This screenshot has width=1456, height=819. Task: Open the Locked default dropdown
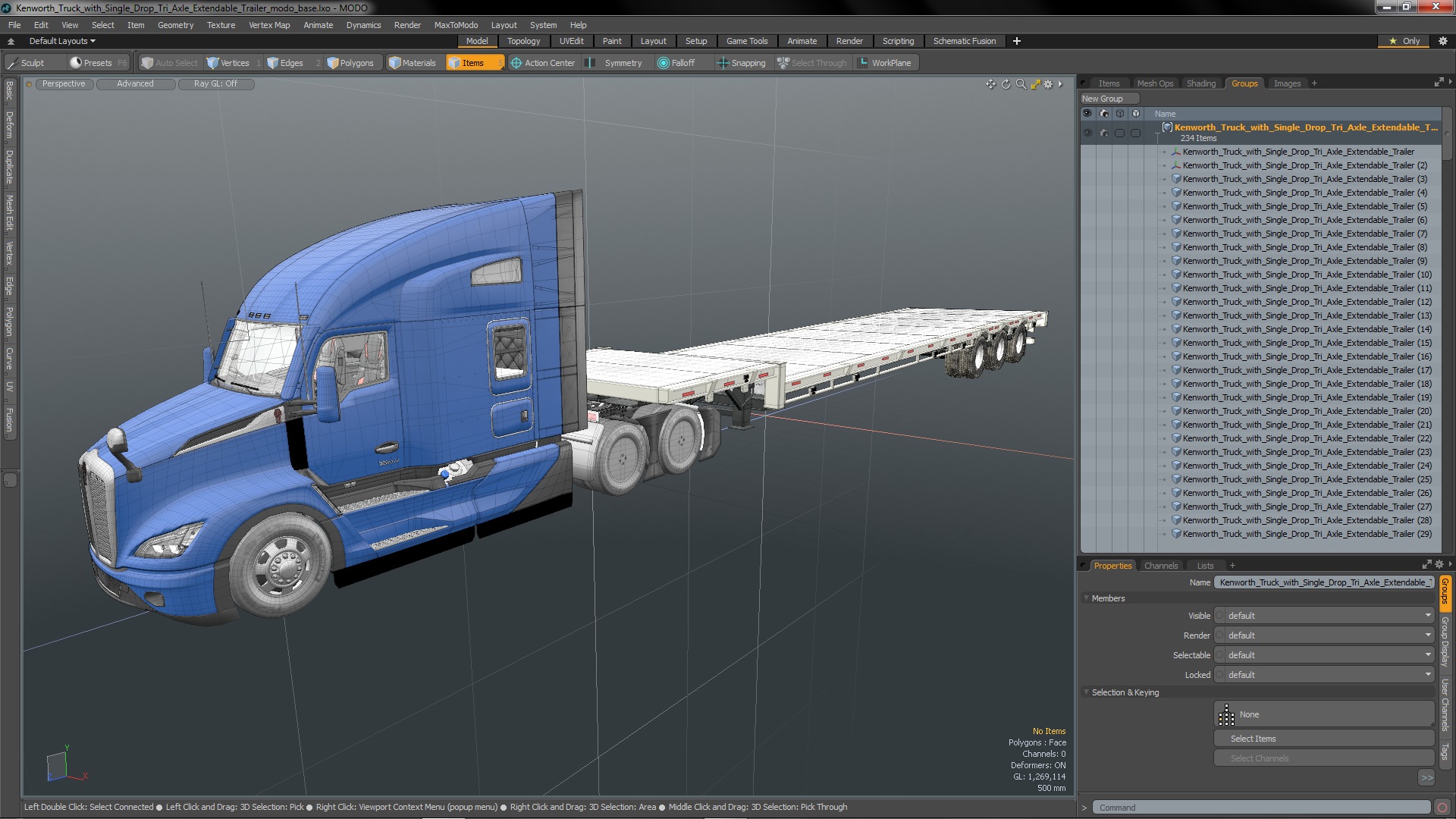point(1324,675)
